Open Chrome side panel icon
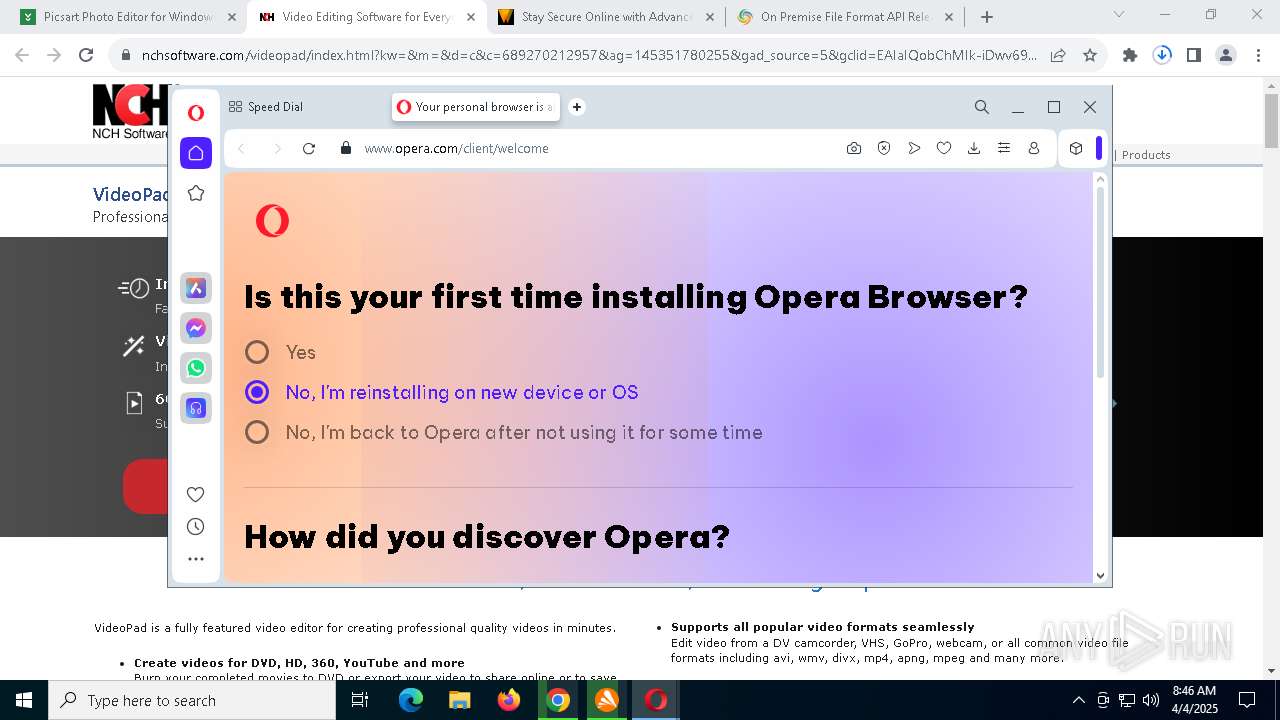Screen dimensions: 1280x720 coord(1194,55)
